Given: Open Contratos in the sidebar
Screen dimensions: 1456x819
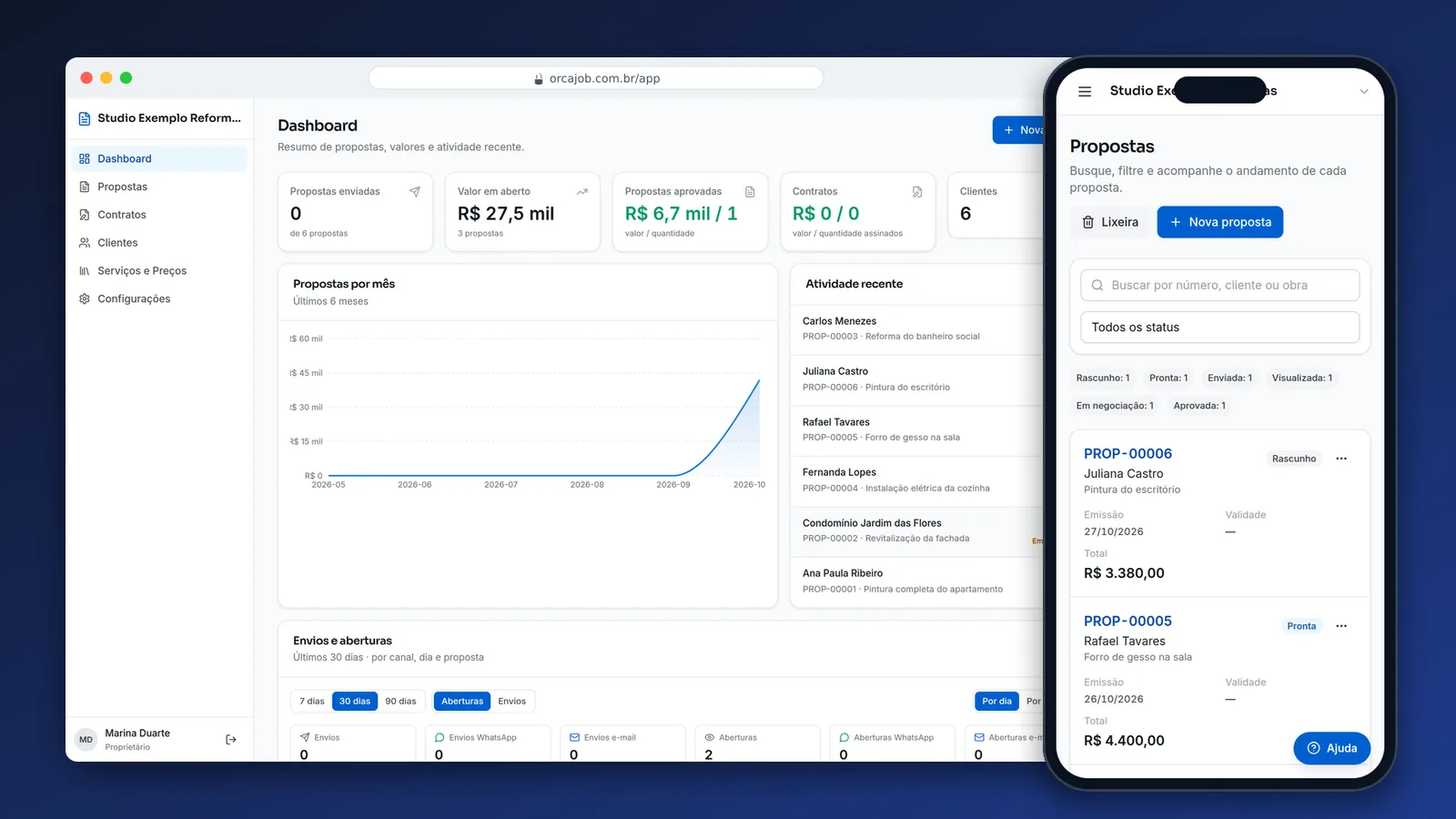Looking at the screenshot, I should (159, 215).
